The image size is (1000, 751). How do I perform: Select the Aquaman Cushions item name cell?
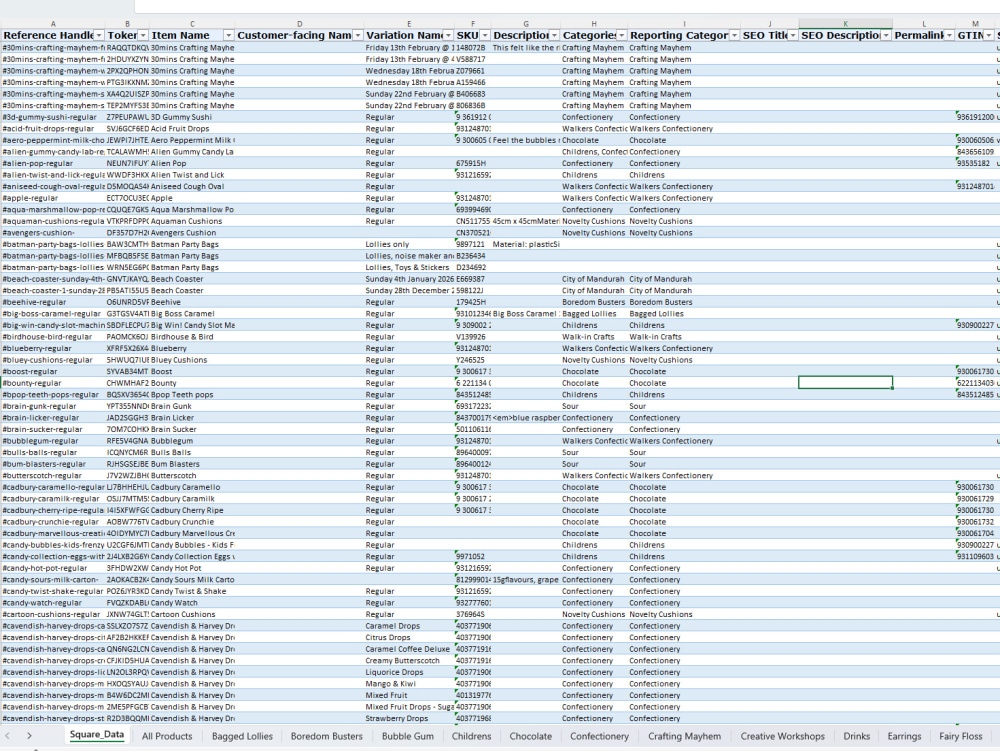(192, 221)
